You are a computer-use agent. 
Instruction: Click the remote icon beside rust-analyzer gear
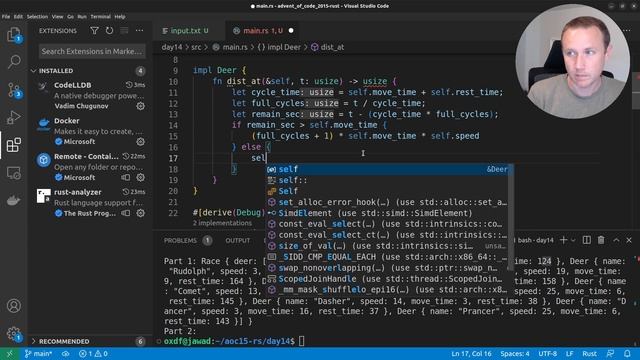[x=126, y=213]
